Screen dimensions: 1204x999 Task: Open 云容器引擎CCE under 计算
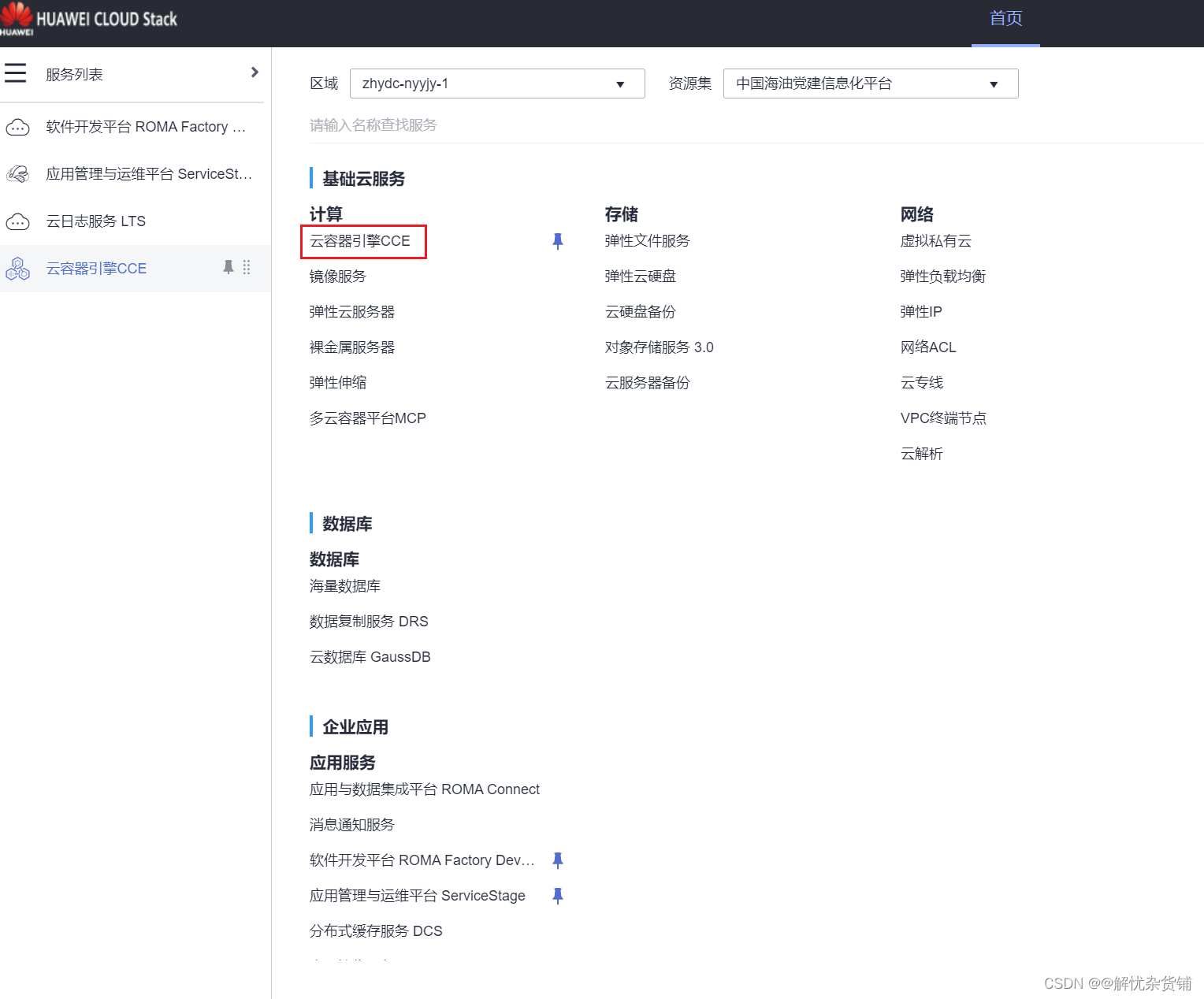pyautogui.click(x=360, y=241)
